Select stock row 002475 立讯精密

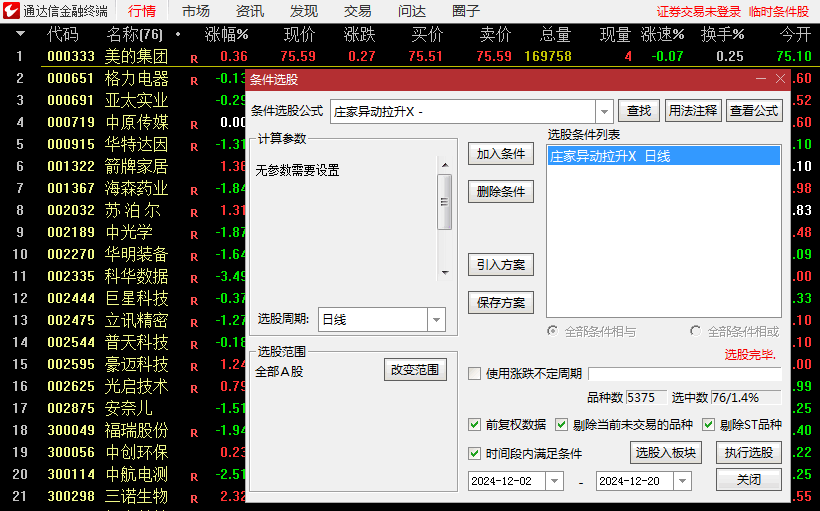coord(123,320)
